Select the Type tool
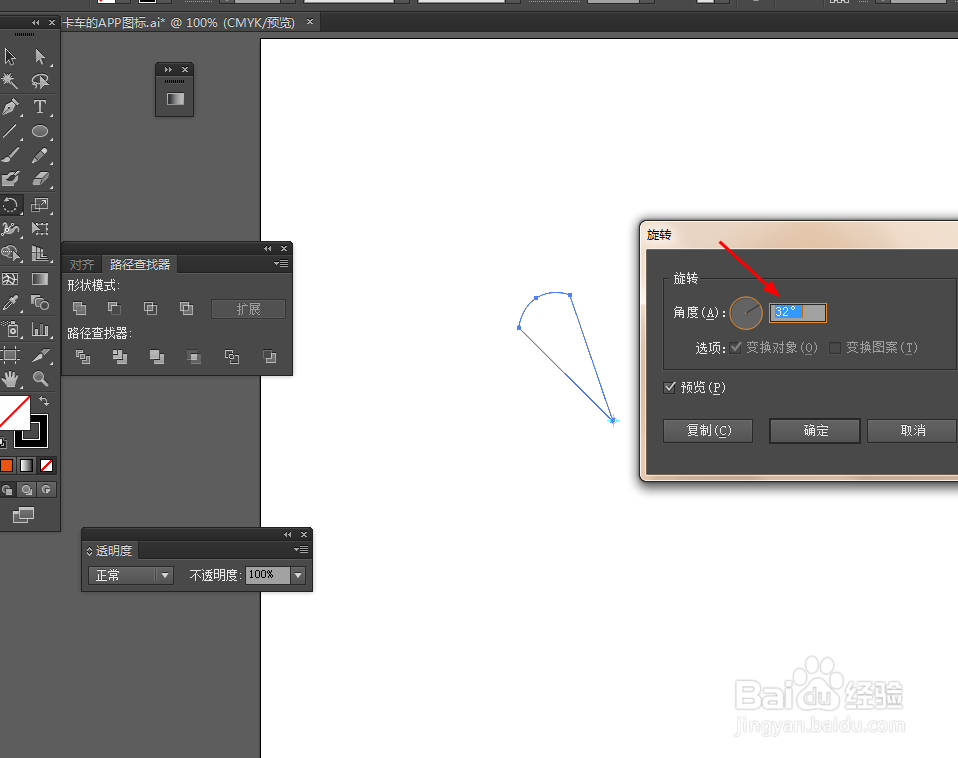The image size is (958, 758). coord(40,107)
